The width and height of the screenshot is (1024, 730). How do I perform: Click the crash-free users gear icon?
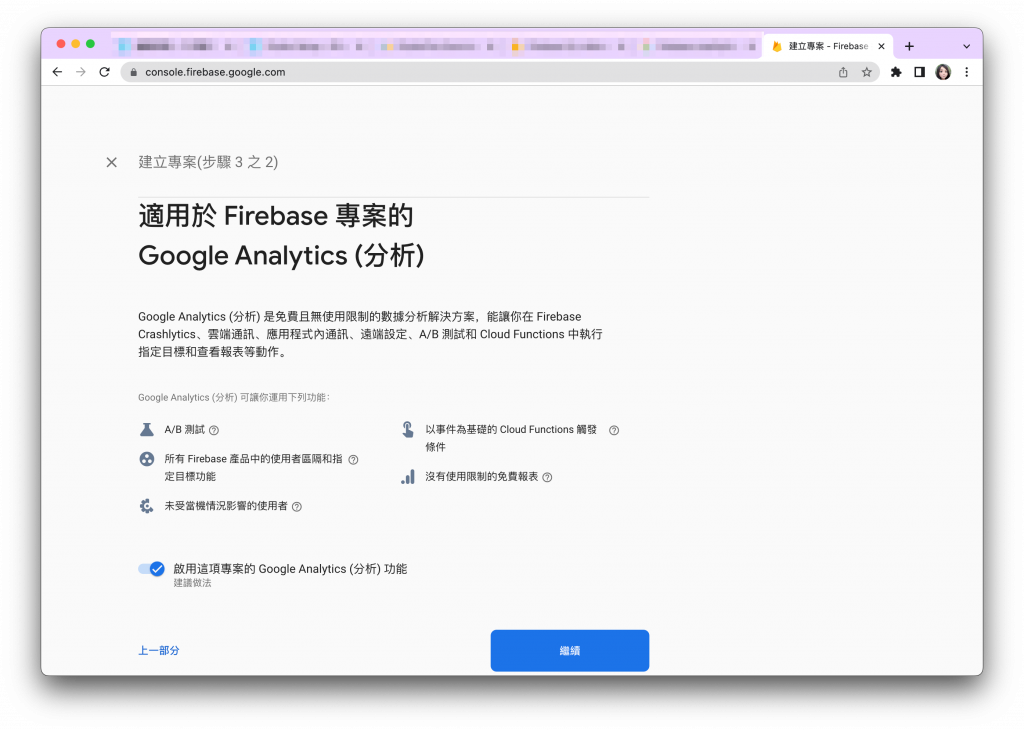click(x=147, y=506)
